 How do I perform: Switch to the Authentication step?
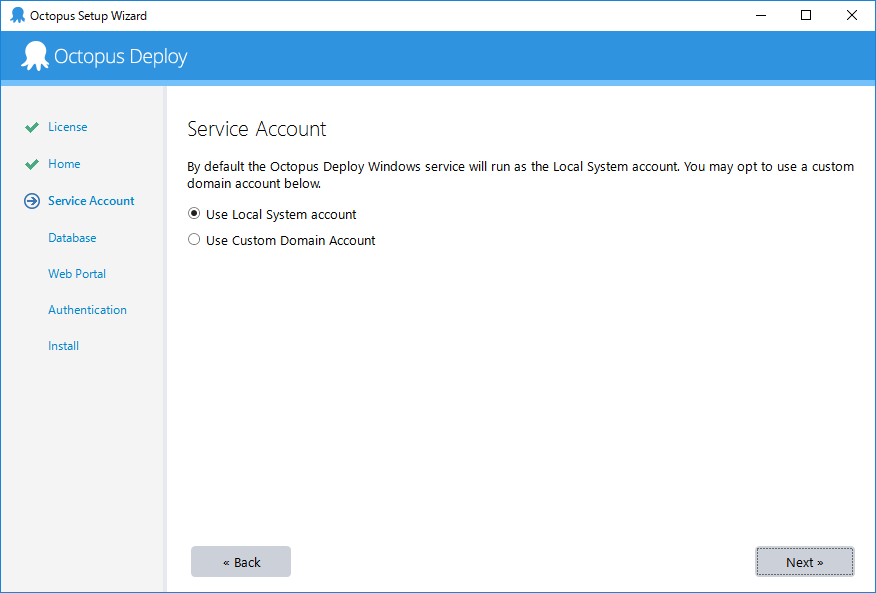click(87, 310)
